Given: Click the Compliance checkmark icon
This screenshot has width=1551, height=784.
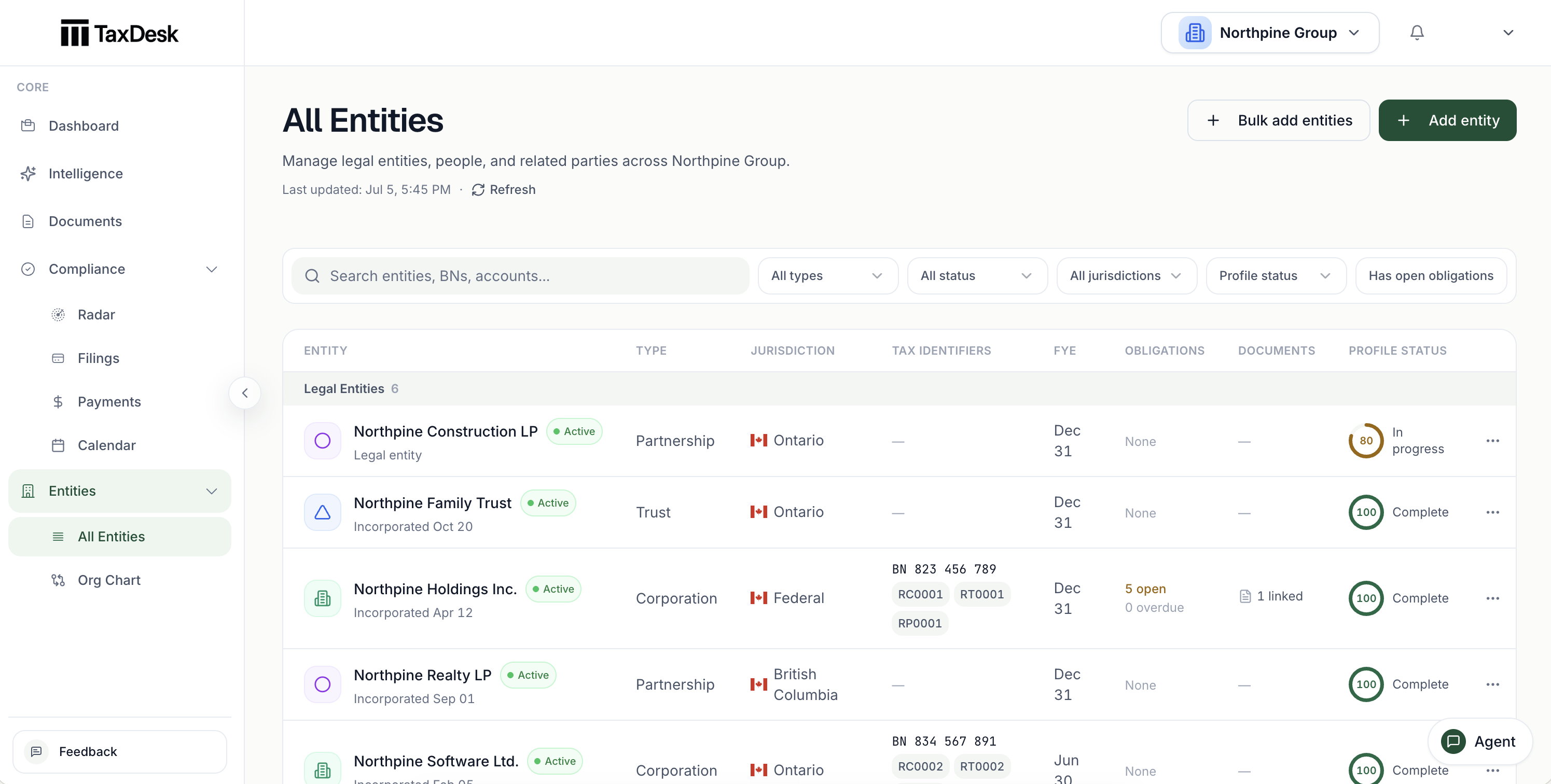Looking at the screenshot, I should coord(29,269).
